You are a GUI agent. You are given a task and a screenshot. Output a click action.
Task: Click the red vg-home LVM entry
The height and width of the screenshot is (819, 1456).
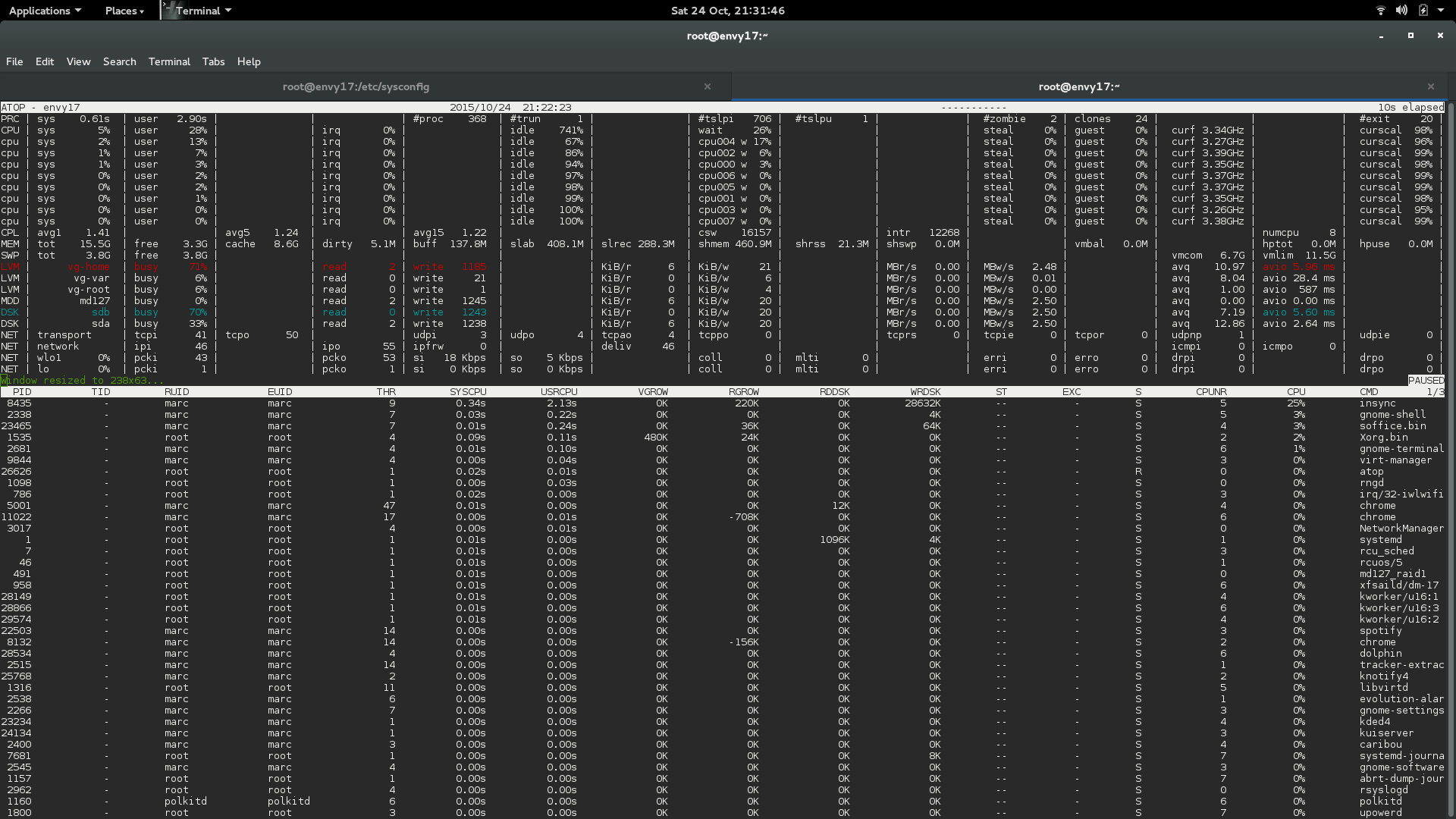(89, 267)
